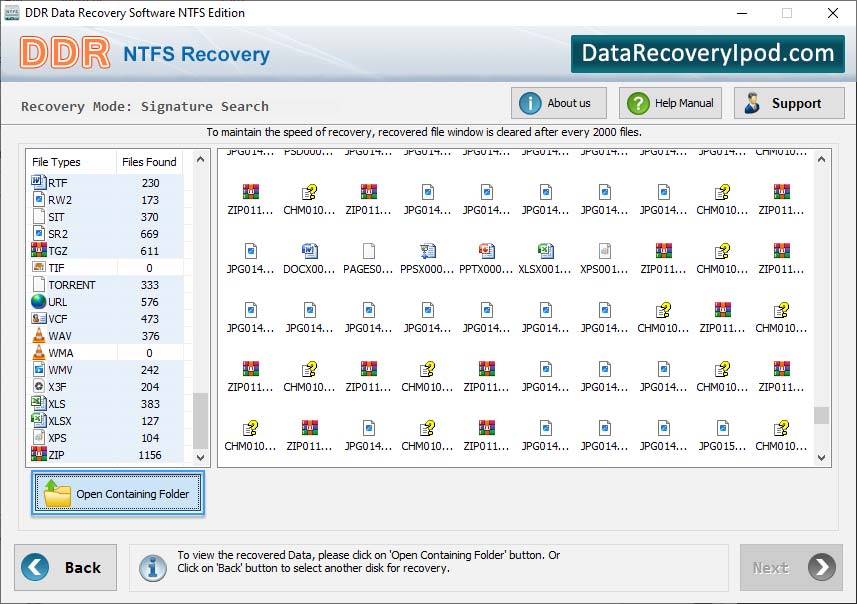Click the recovered files pane scrollbar thumb
The image size is (857, 604).
[x=821, y=415]
